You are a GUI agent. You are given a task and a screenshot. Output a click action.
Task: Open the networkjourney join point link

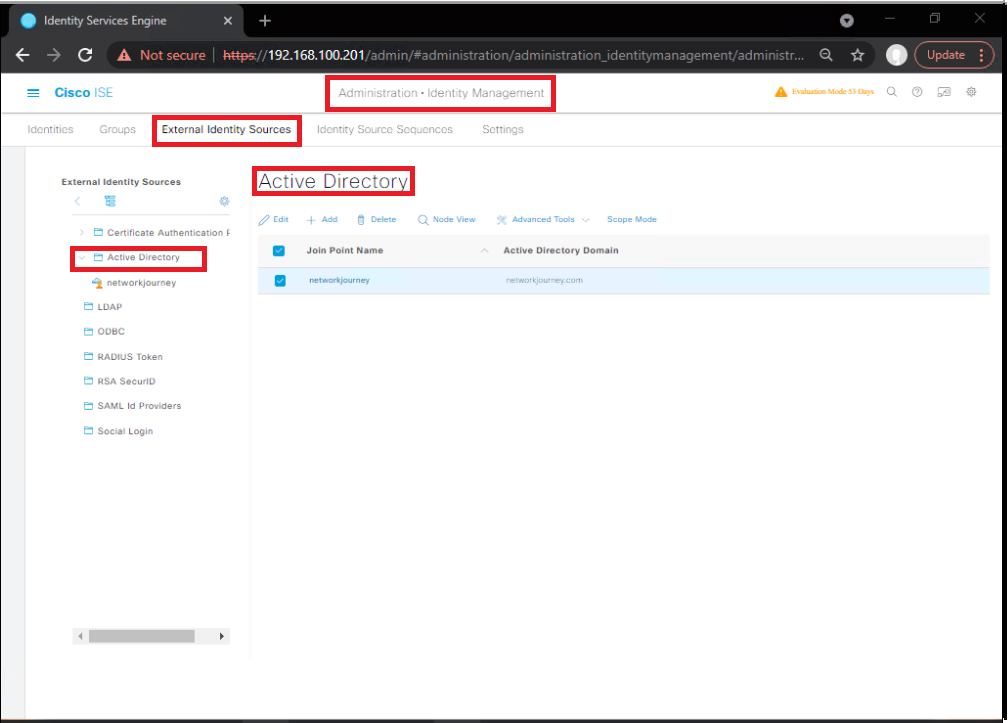coord(339,280)
